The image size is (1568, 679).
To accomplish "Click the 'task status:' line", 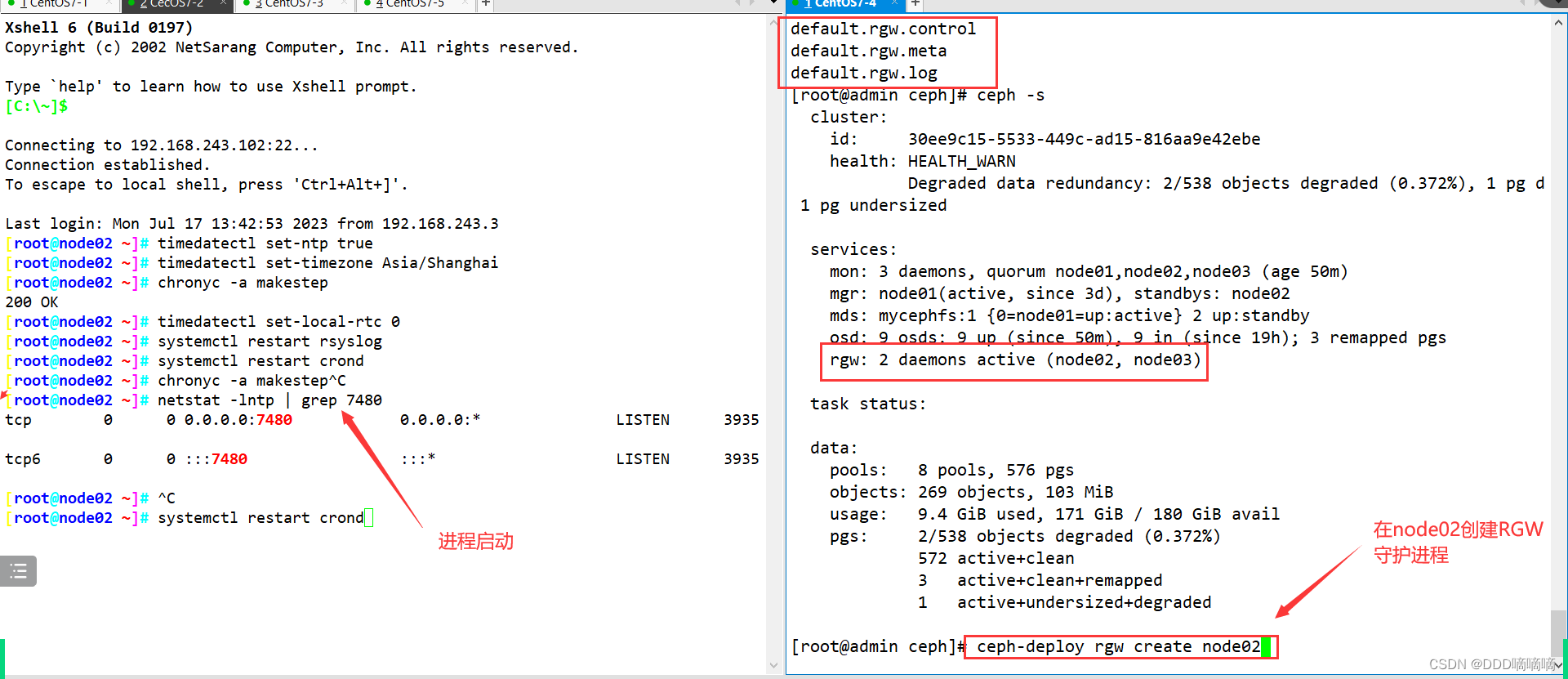I will pyautogui.click(x=868, y=404).
